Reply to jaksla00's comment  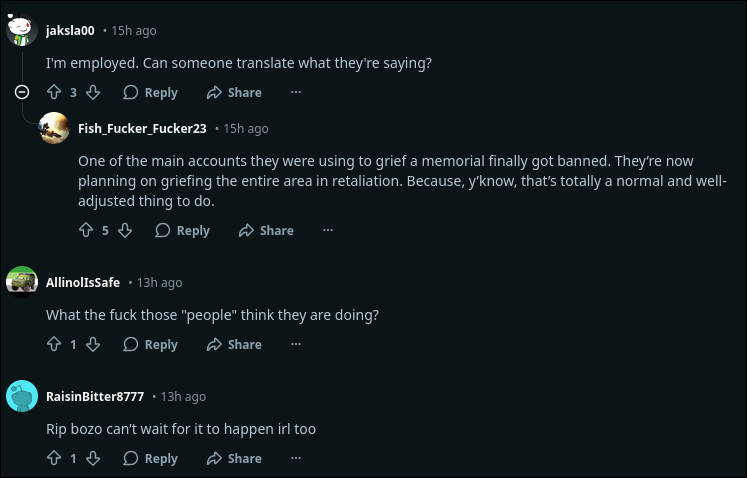pyautogui.click(x=150, y=92)
